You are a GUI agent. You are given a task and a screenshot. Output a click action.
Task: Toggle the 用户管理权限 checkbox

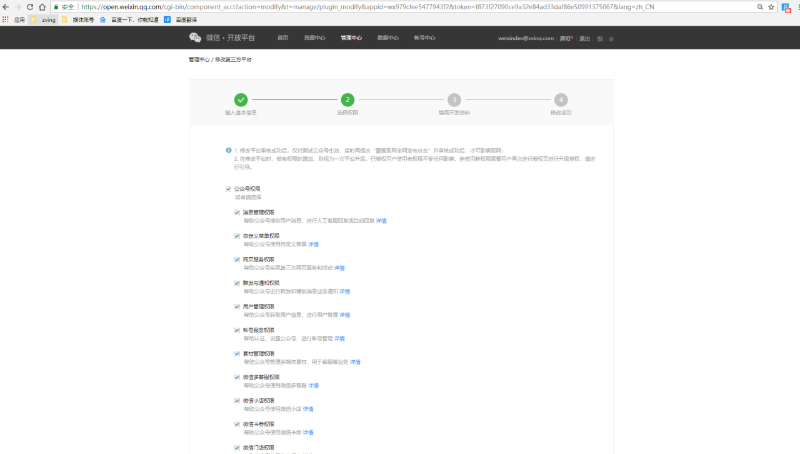point(237,307)
